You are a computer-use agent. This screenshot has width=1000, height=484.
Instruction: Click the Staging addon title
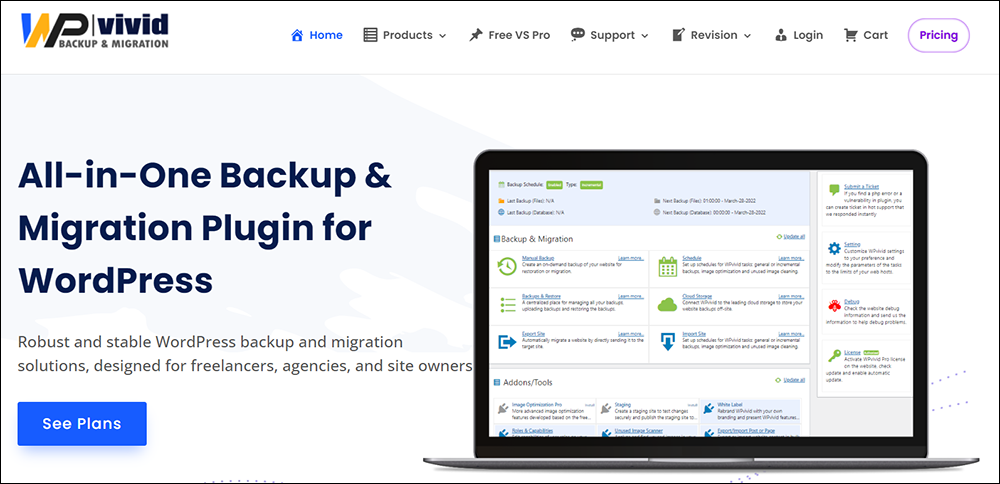pos(623,404)
